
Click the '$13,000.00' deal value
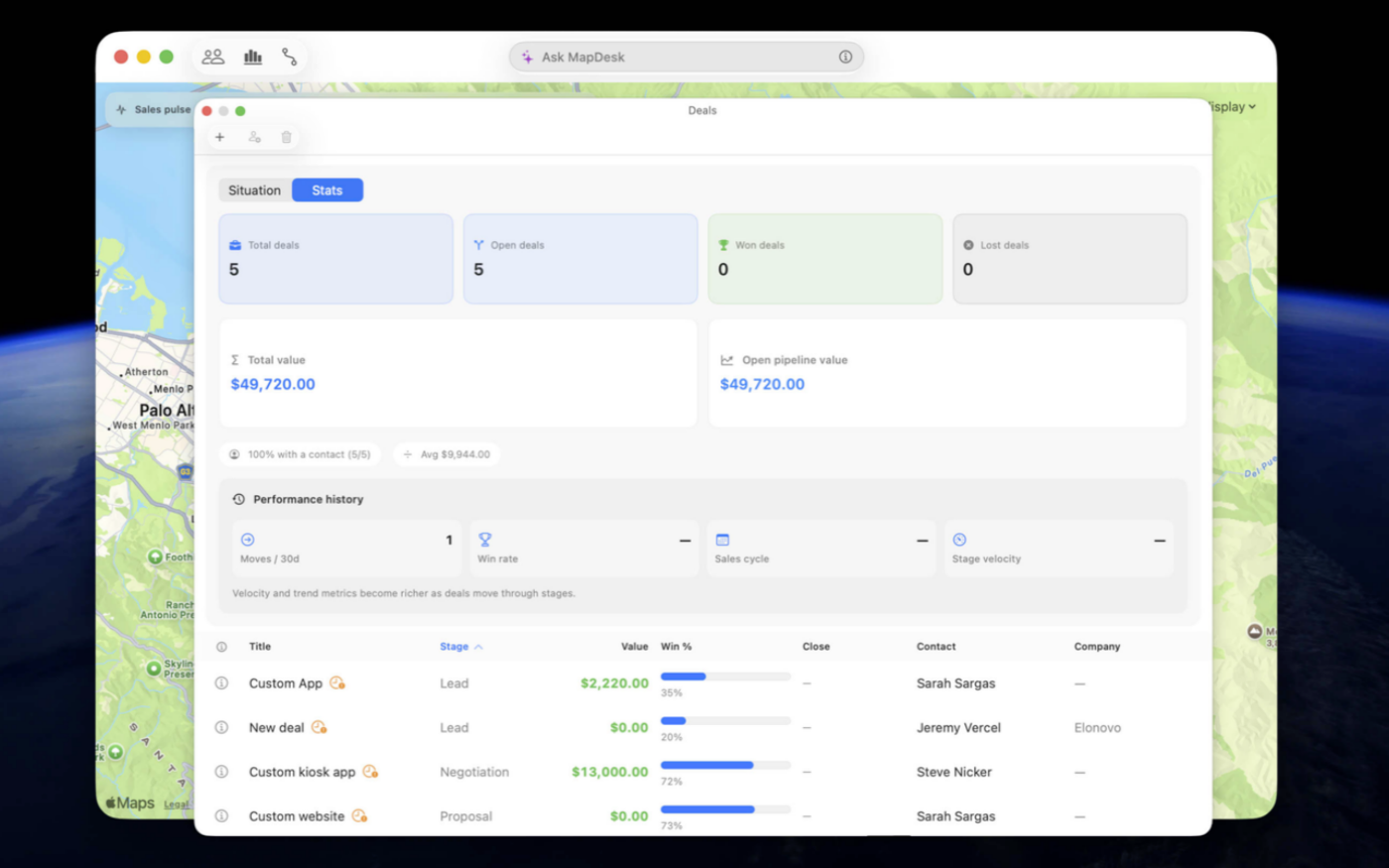point(610,772)
